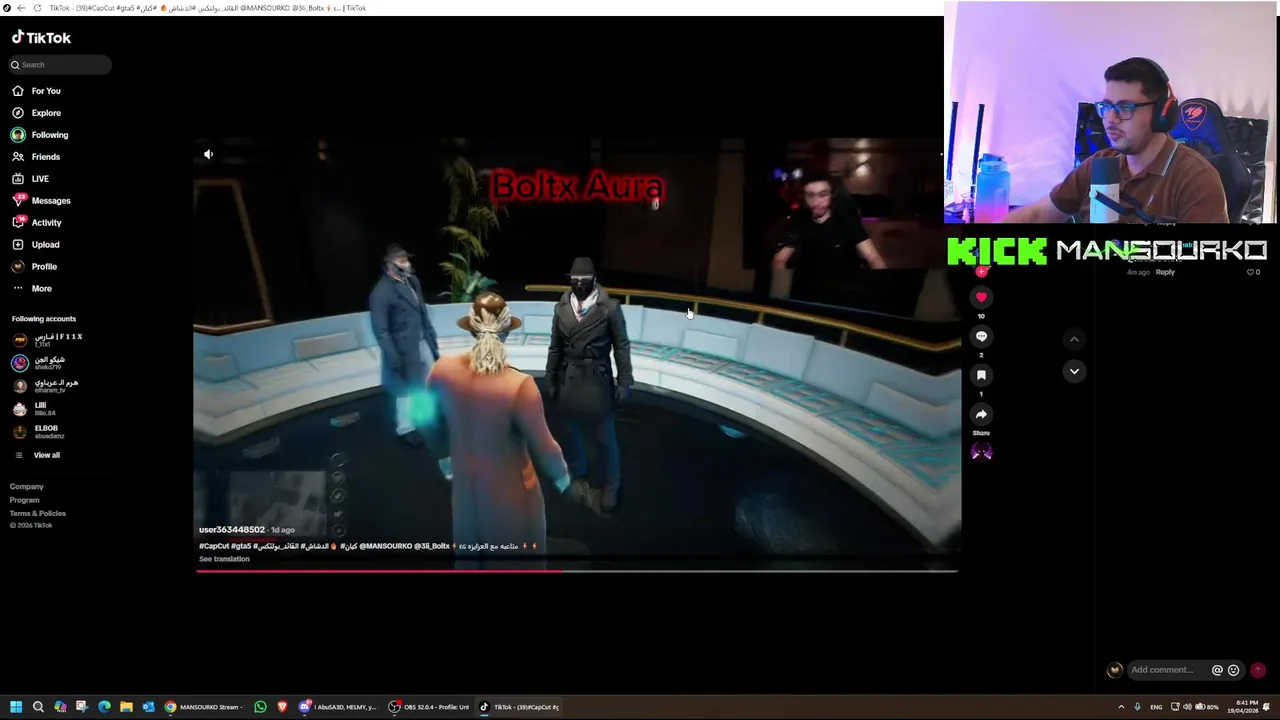Image resolution: width=1280 pixels, height=720 pixels.
Task: Open the emoji picker in comment box
Action: pyautogui.click(x=1233, y=670)
